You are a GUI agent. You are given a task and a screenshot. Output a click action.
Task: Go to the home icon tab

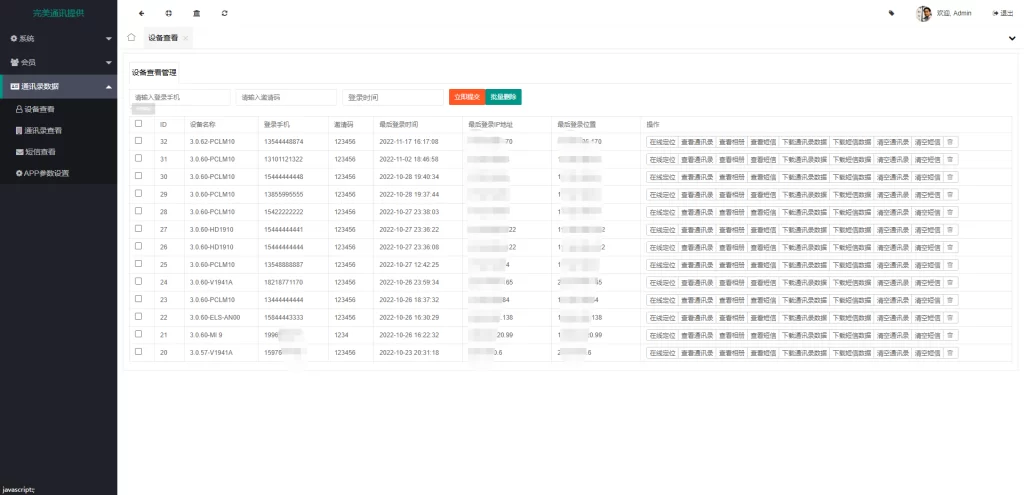coord(131,37)
